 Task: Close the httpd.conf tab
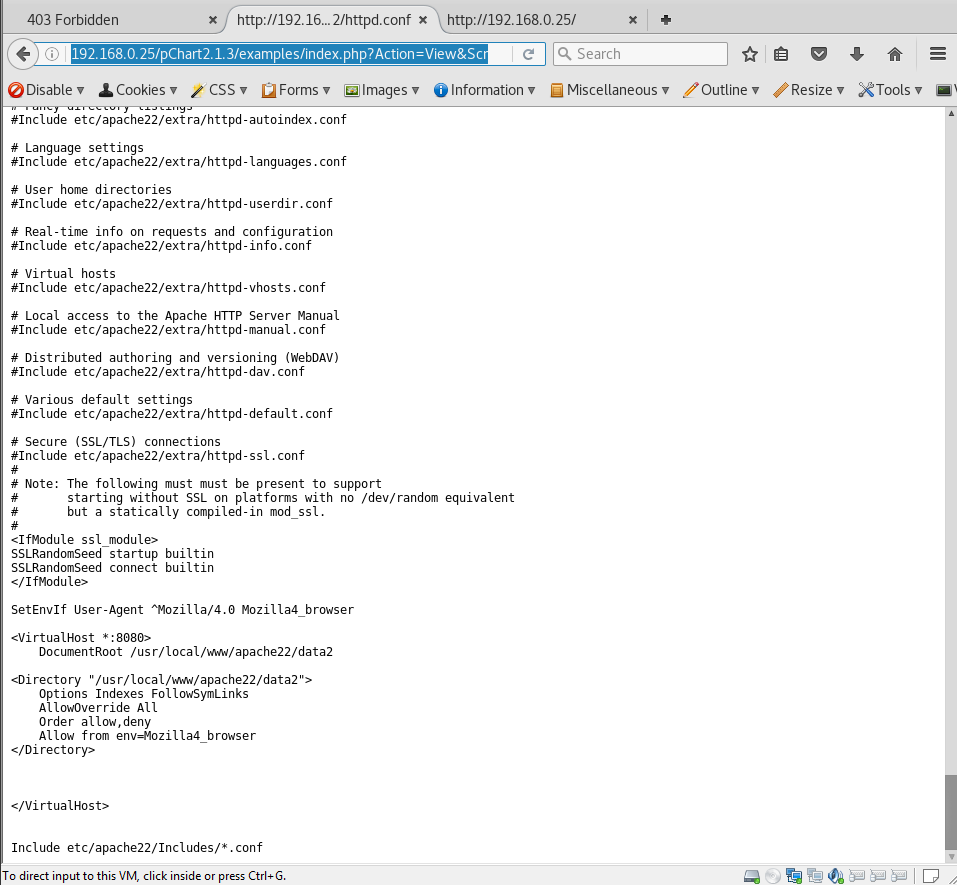pyautogui.click(x=424, y=20)
